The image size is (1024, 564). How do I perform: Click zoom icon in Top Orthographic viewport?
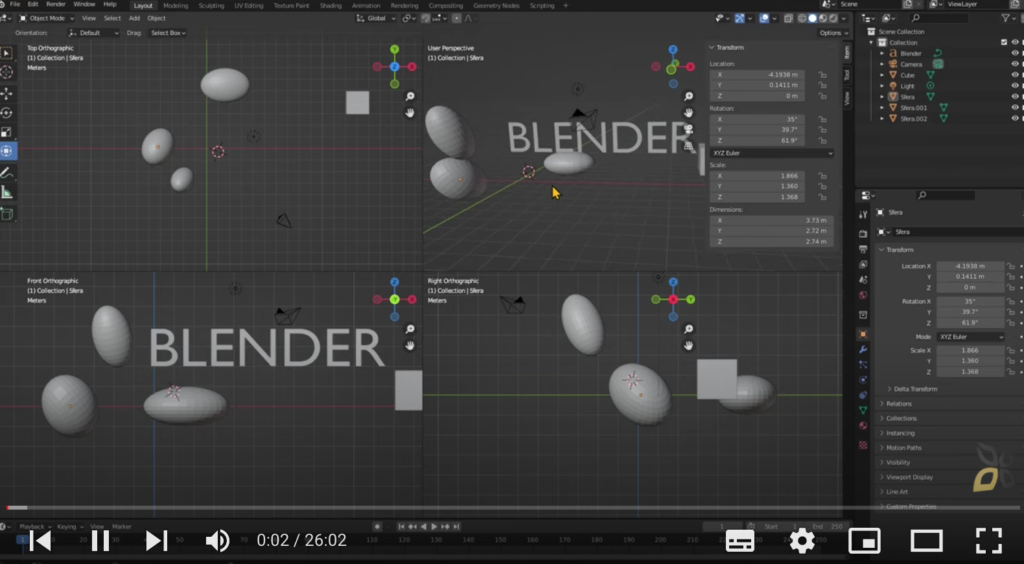410,97
